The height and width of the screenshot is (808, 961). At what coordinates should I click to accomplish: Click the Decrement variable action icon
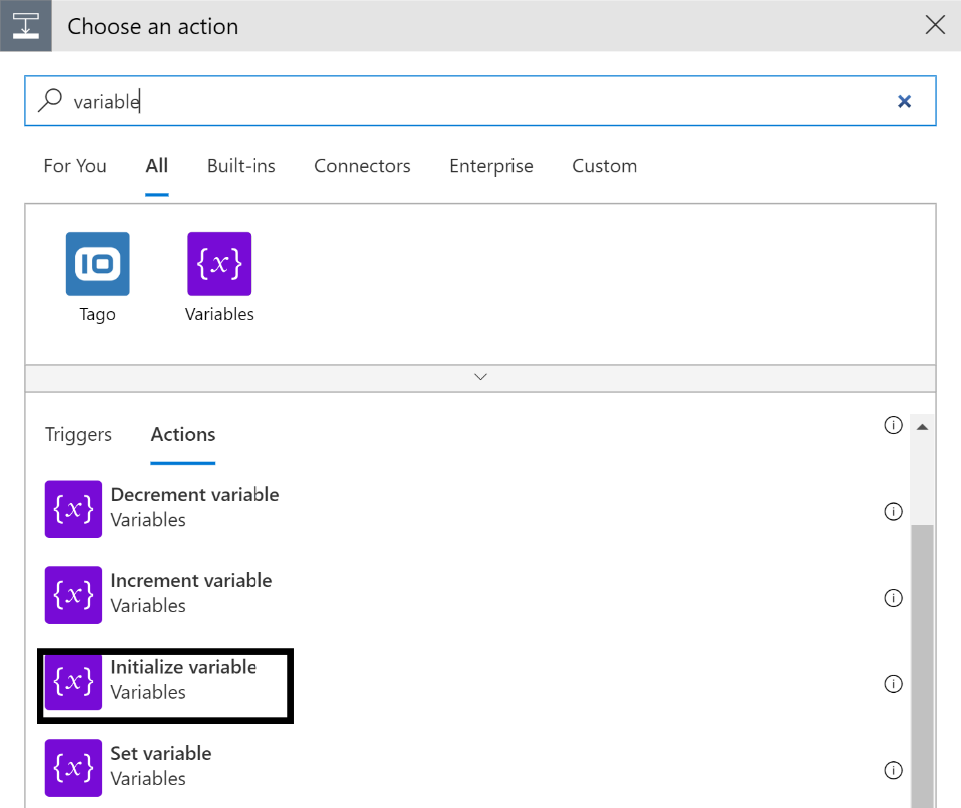click(x=73, y=509)
